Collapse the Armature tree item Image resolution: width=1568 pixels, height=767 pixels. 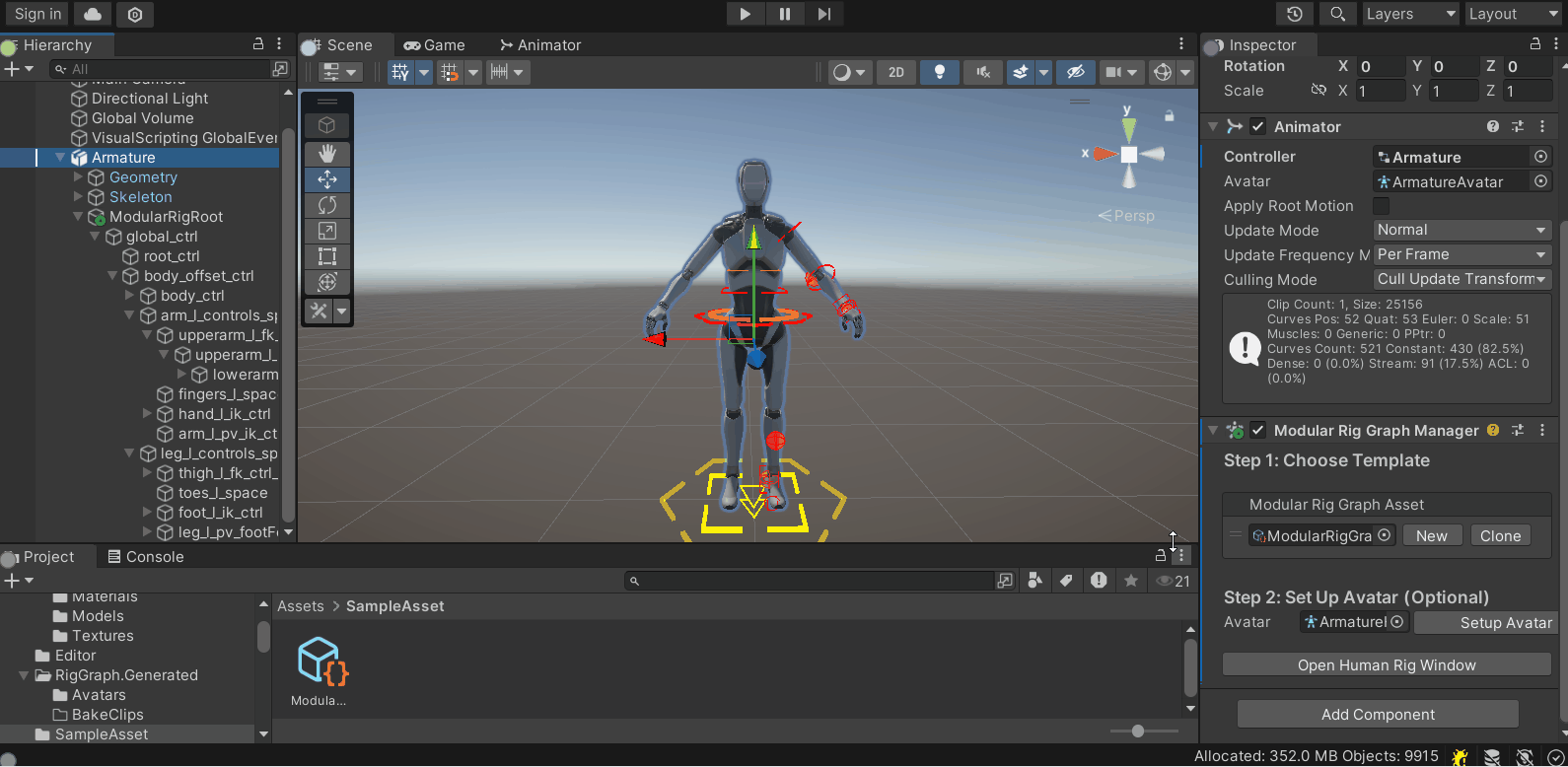[60, 158]
